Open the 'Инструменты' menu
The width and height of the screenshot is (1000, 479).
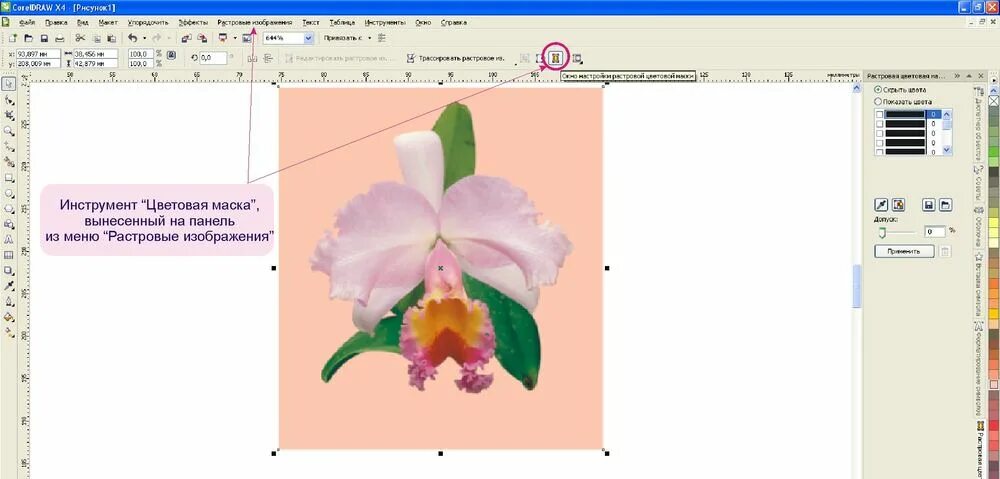[x=385, y=22]
